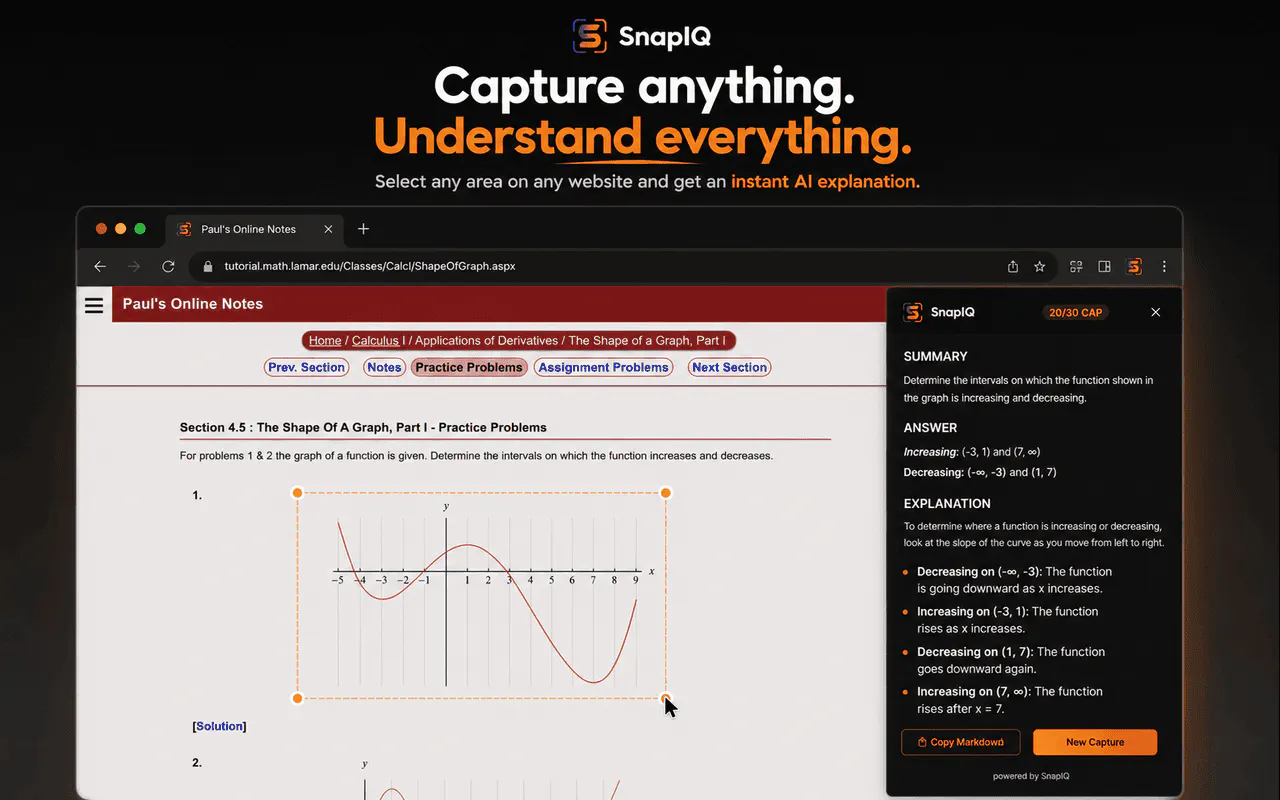Close the SnapIQ results panel

(1156, 312)
